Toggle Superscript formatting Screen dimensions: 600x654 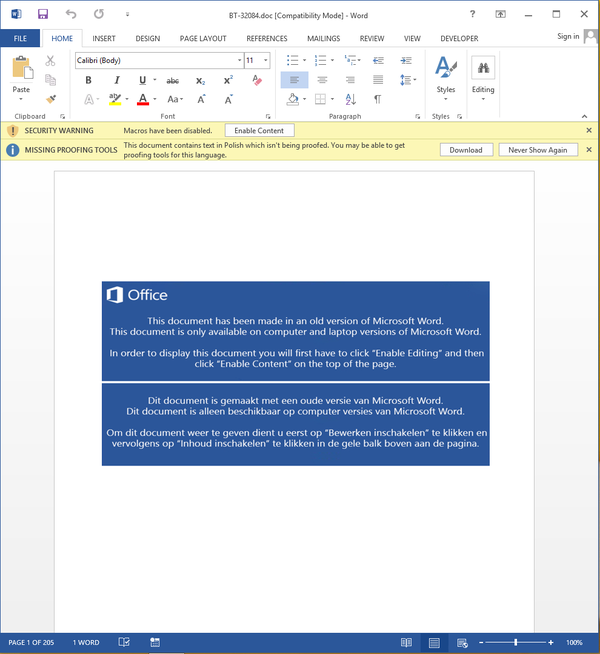(x=228, y=80)
